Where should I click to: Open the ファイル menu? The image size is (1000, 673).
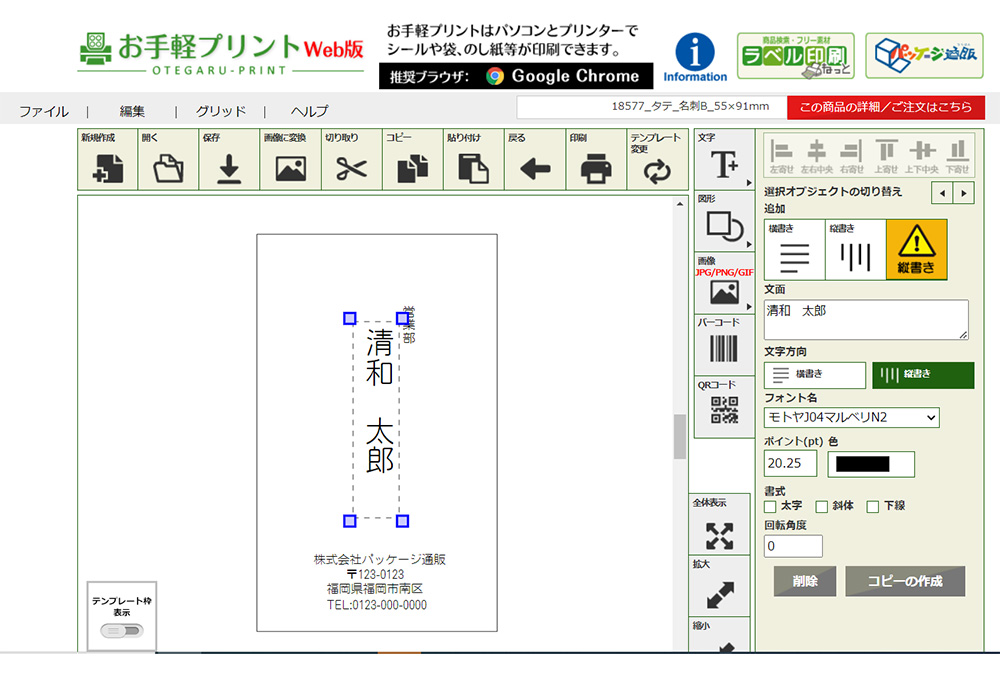pos(43,111)
